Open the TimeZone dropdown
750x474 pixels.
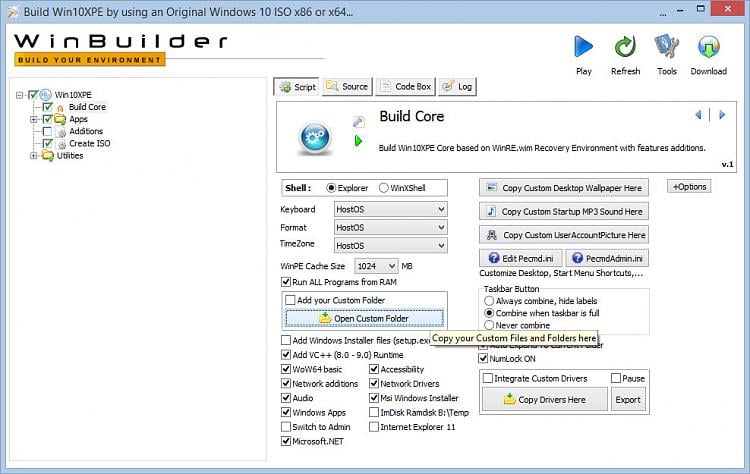390,245
